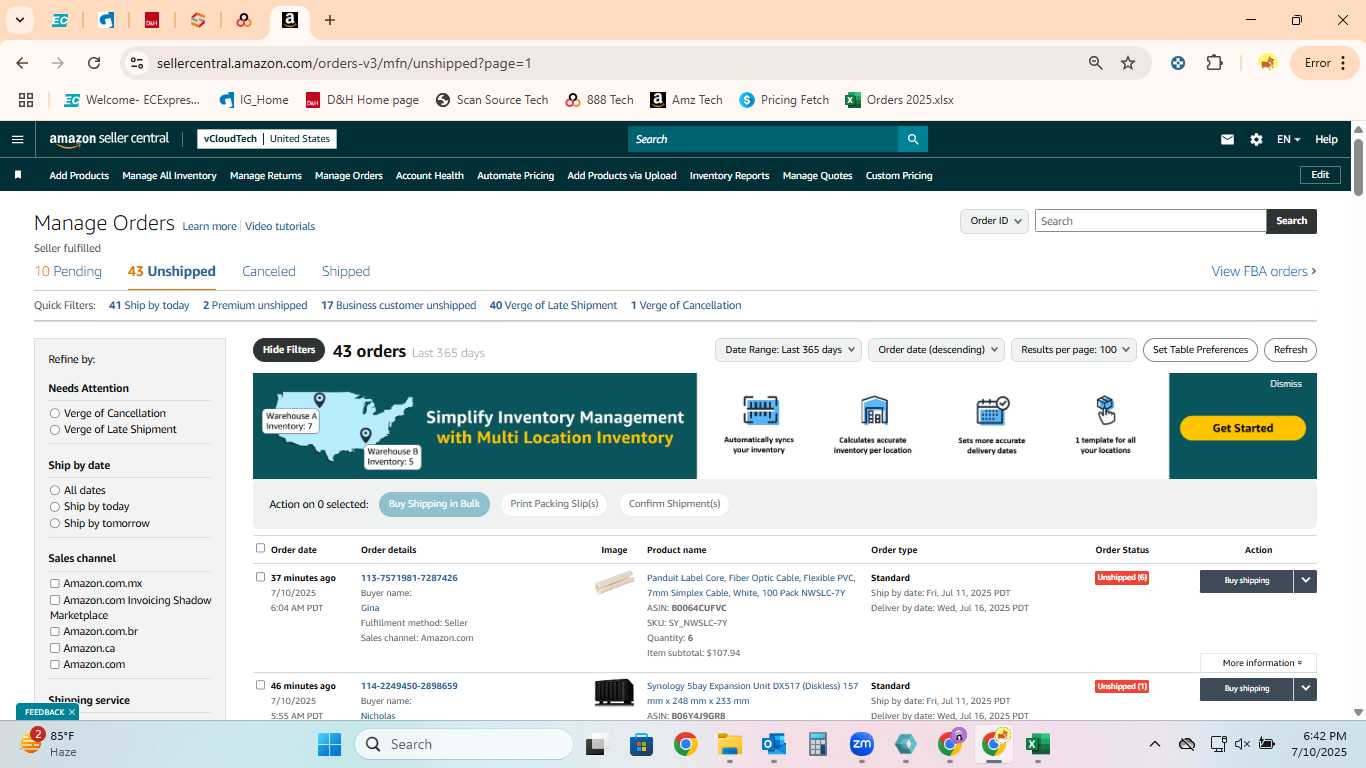This screenshot has height=768, width=1366.
Task: Open the EN language dropdown
Action: 1288,140
